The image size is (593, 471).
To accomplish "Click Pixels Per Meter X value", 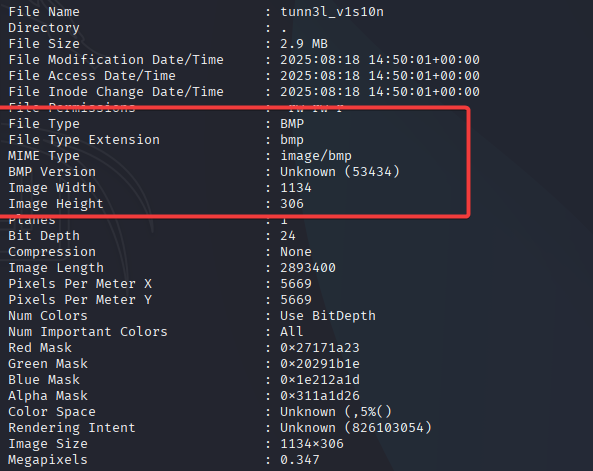I will tap(296, 284).
